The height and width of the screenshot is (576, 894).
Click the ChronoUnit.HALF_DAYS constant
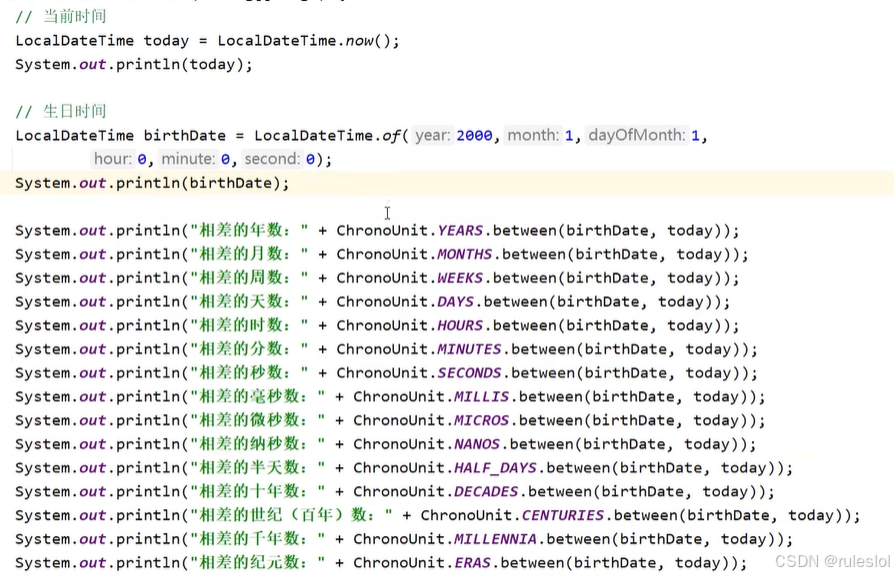[495, 467]
